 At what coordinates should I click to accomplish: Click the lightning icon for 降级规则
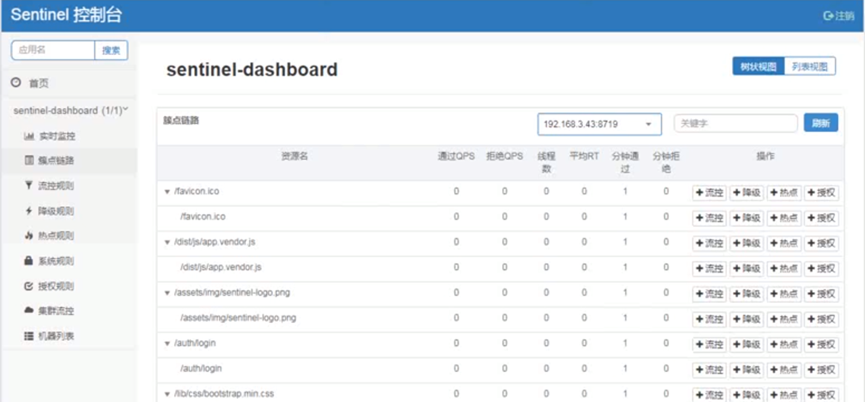click(29, 211)
